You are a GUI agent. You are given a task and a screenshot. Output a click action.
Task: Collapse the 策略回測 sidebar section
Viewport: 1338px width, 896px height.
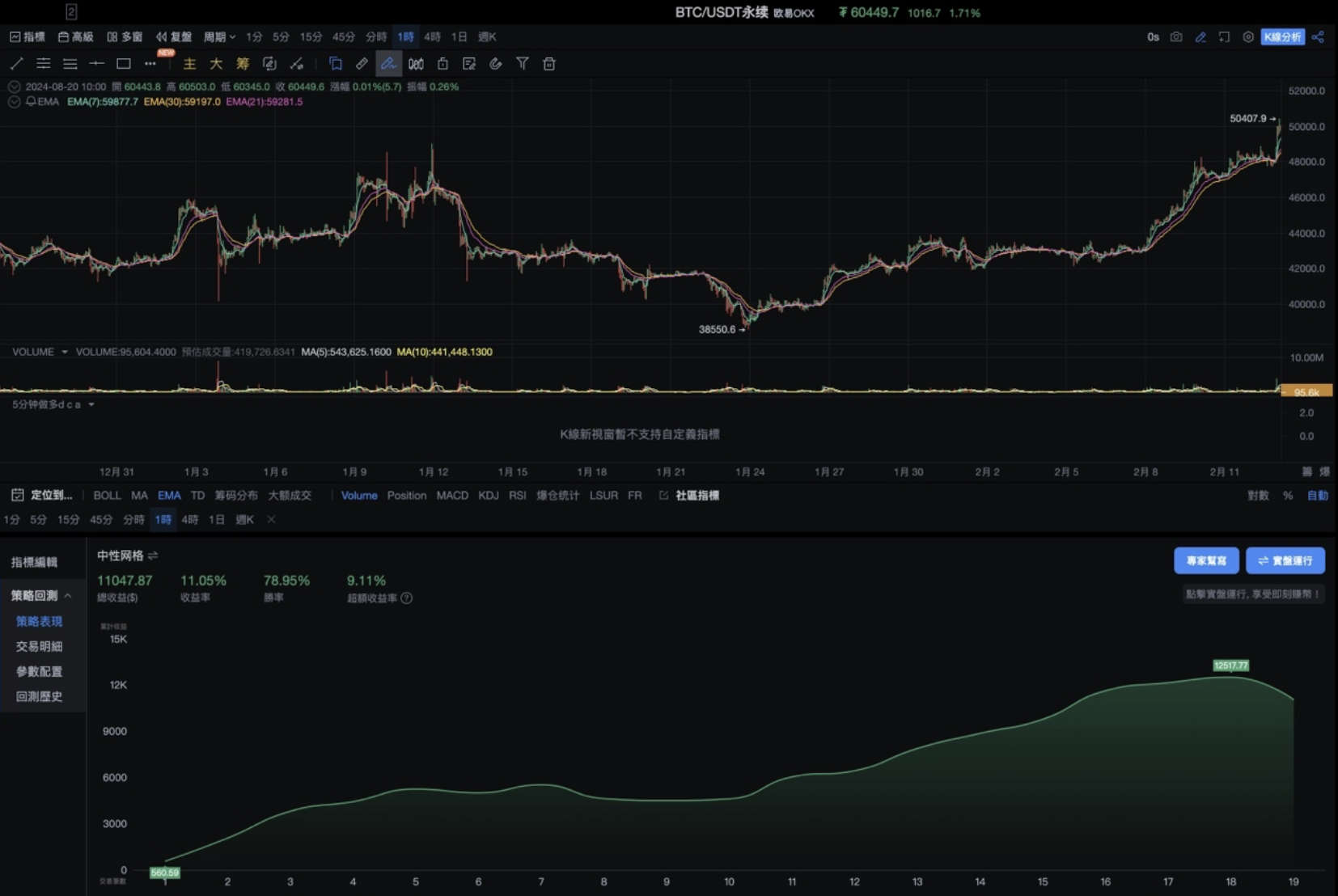click(68, 596)
